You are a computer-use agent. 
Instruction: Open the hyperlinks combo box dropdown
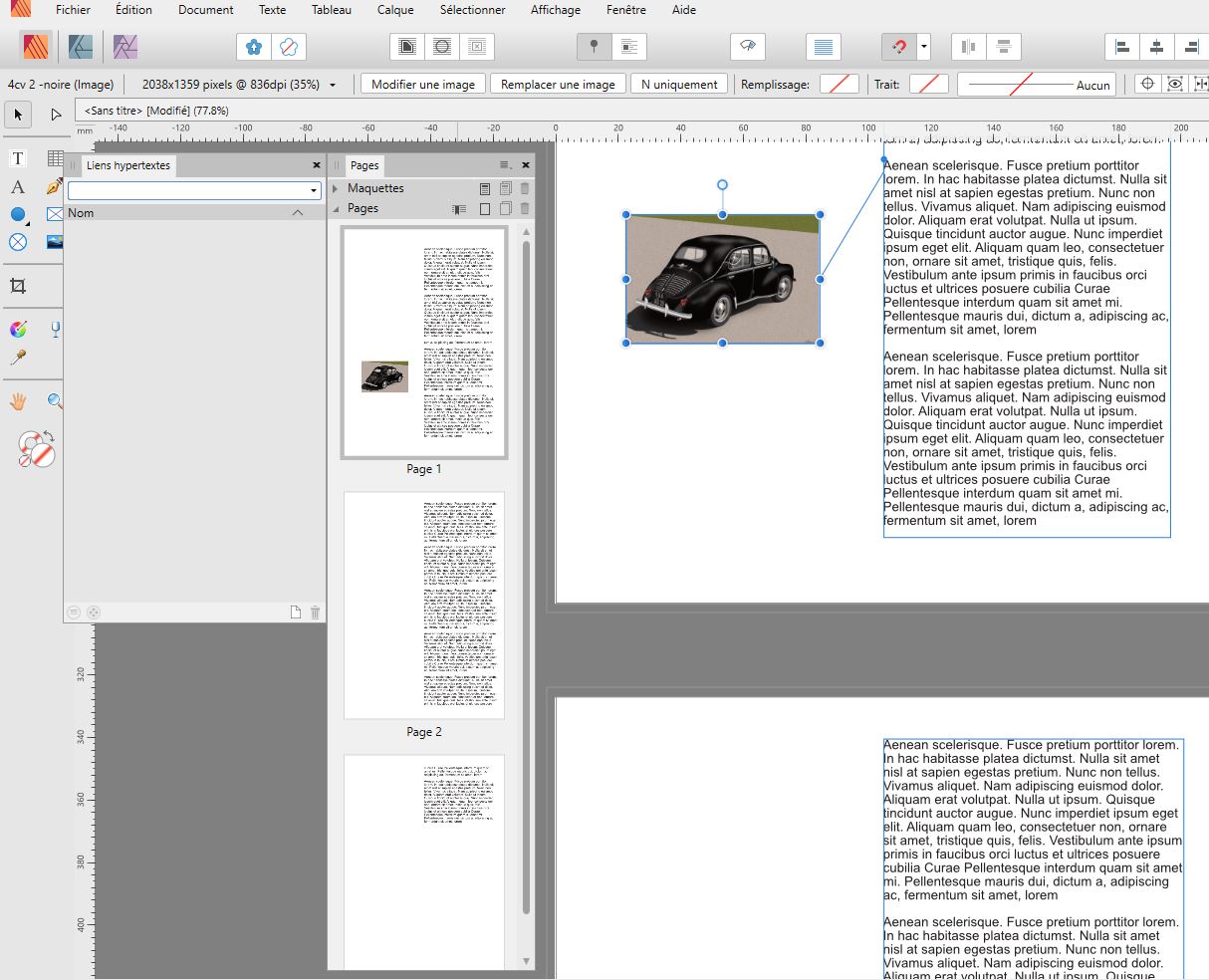[314, 190]
